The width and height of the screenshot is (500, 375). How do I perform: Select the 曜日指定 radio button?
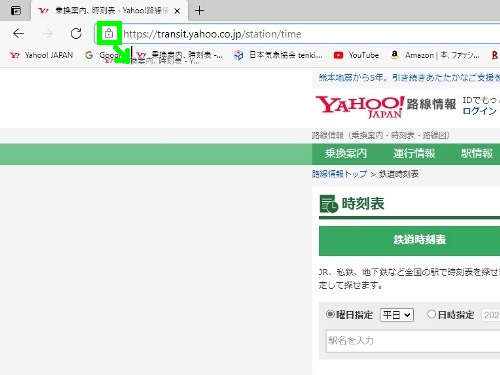tap(330, 314)
